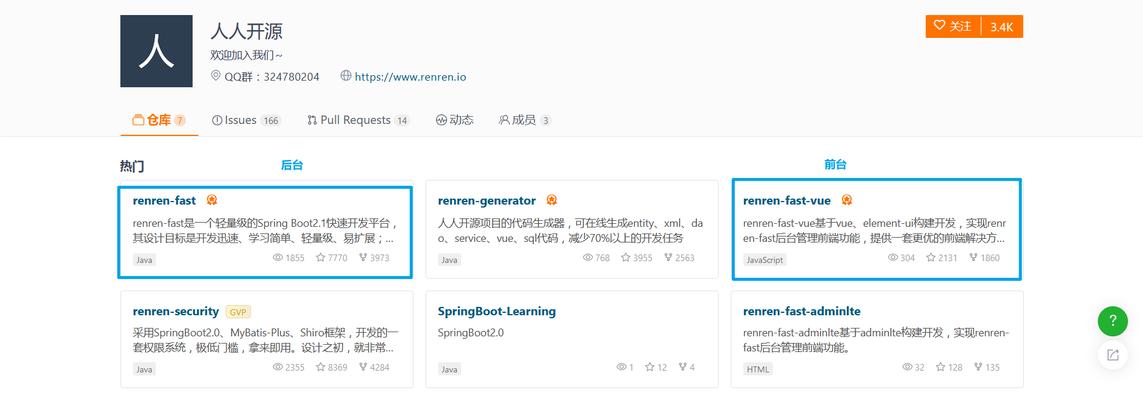The width and height of the screenshot is (1143, 400).
Task: Click the star icon on renren-fast
Action: [x=321, y=257]
